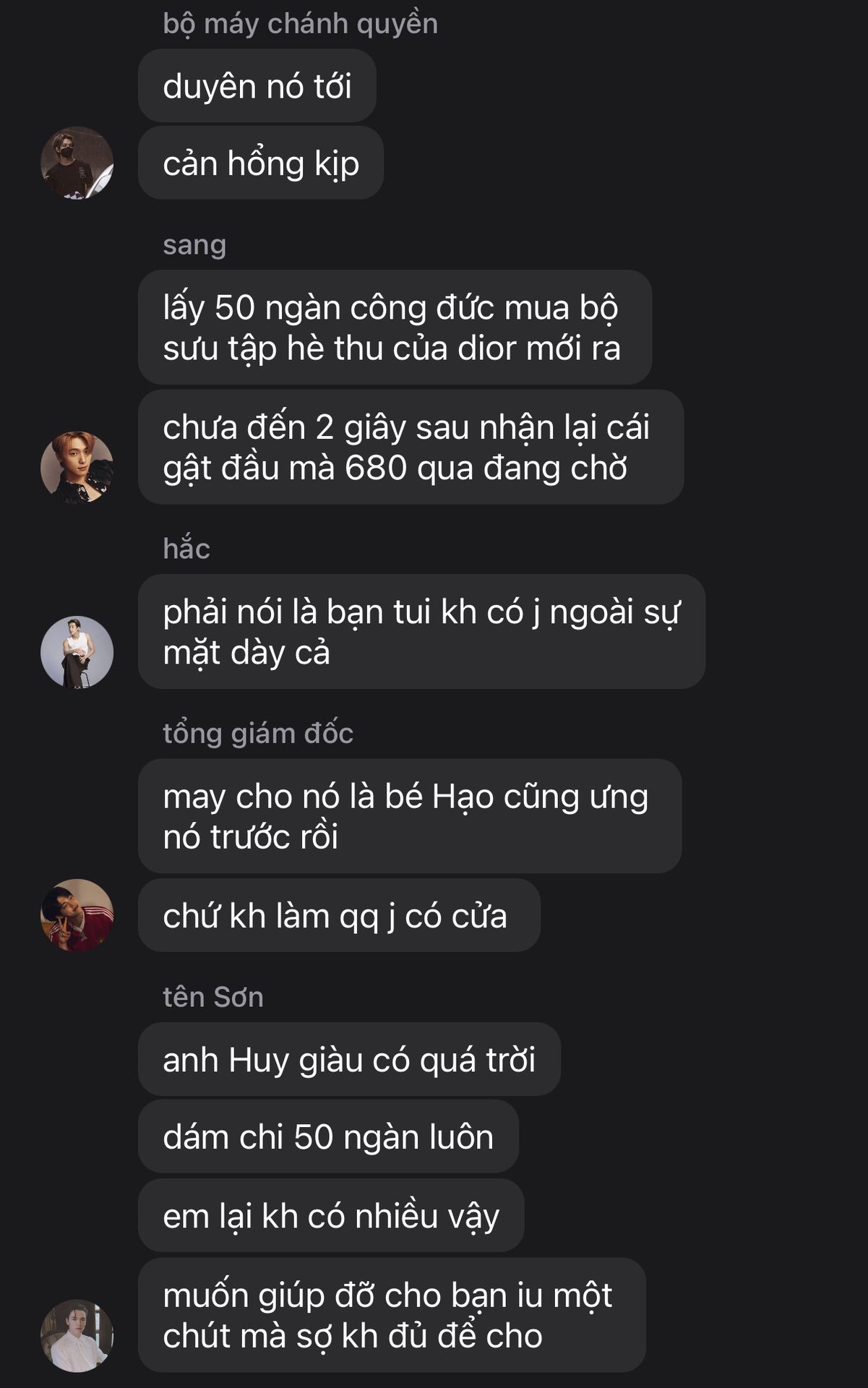Tap sender name 'sang'
The image size is (868, 1388).
tap(194, 245)
